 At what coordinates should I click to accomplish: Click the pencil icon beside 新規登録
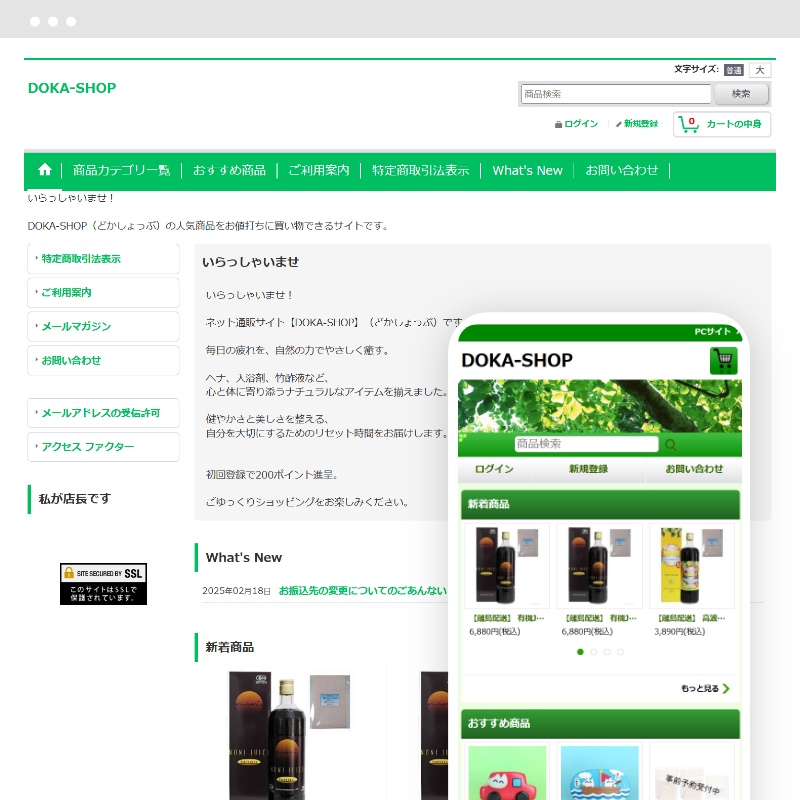[x=618, y=124]
